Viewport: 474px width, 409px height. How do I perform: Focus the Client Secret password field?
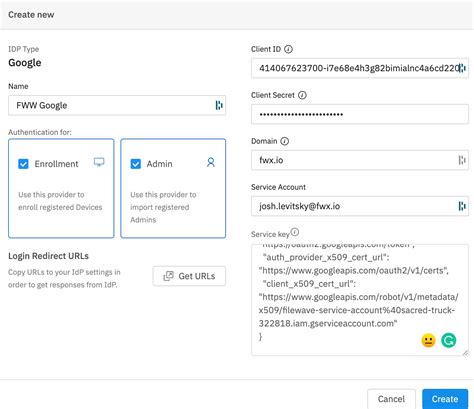(x=360, y=114)
